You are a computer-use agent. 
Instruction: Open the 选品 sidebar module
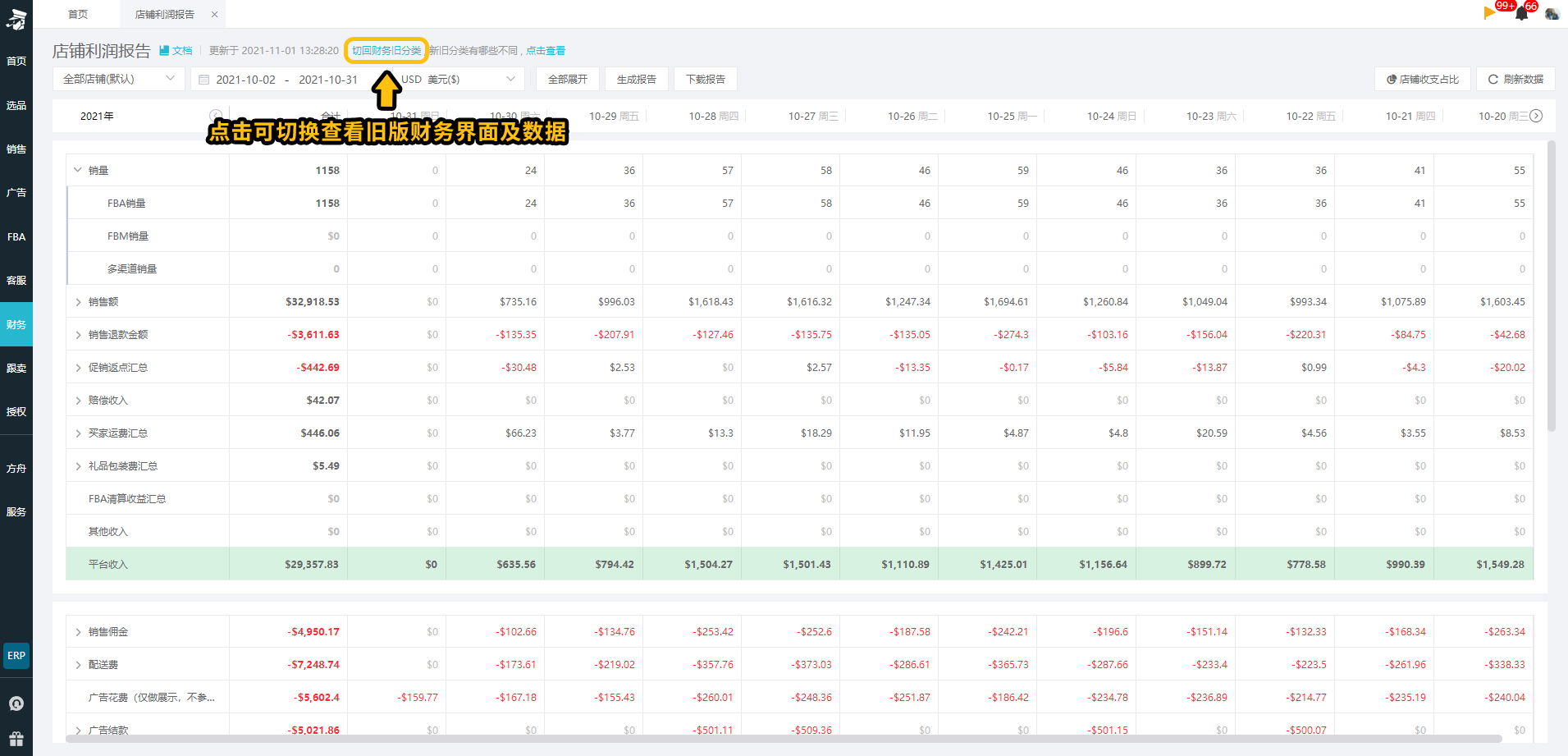point(16,105)
